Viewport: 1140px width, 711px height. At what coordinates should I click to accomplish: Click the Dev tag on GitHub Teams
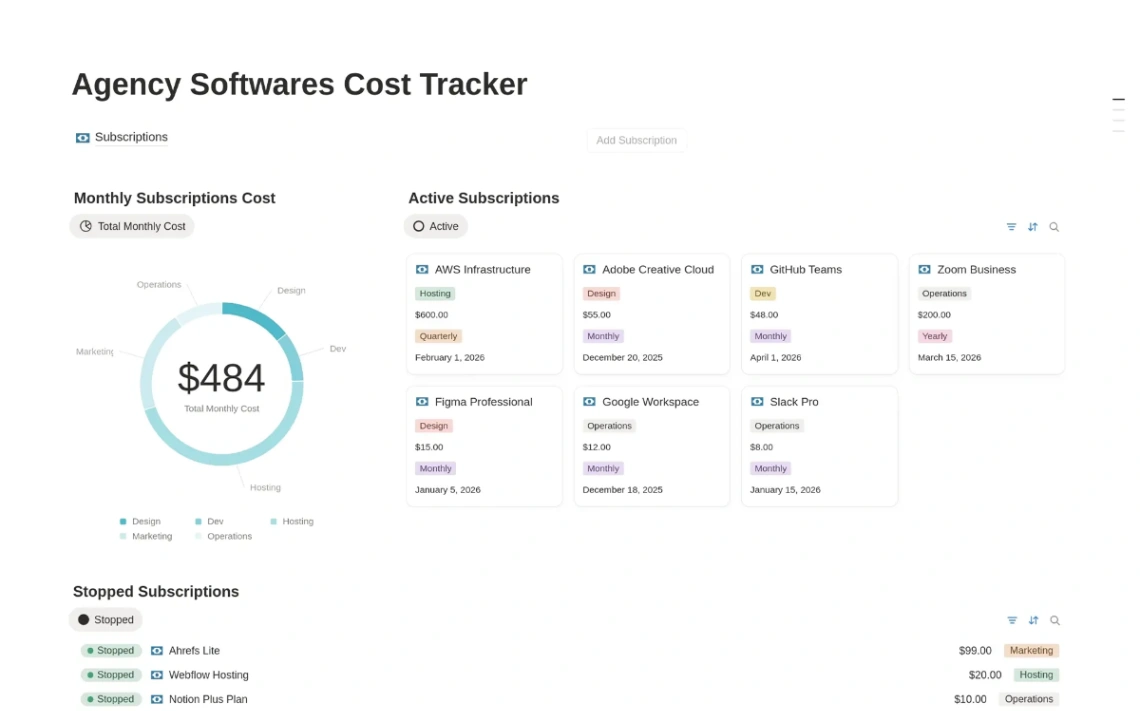point(763,294)
